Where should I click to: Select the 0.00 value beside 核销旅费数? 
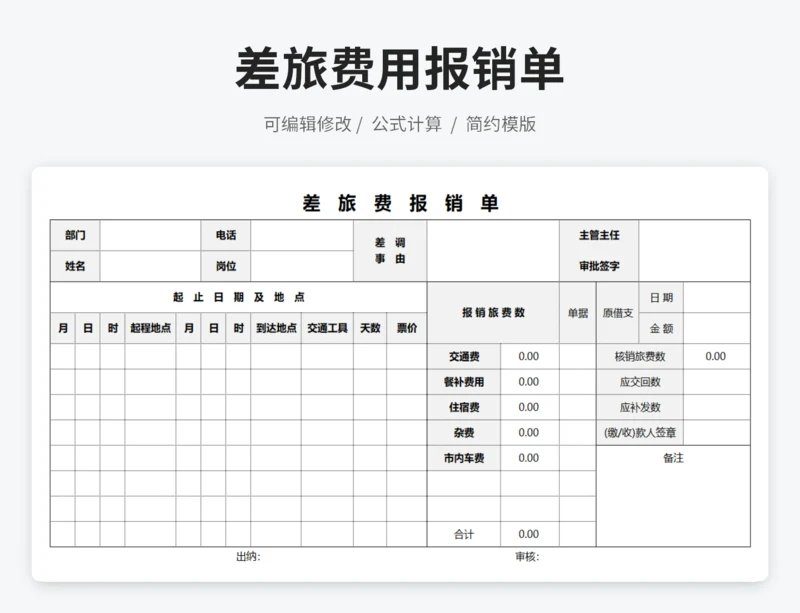[716, 357]
